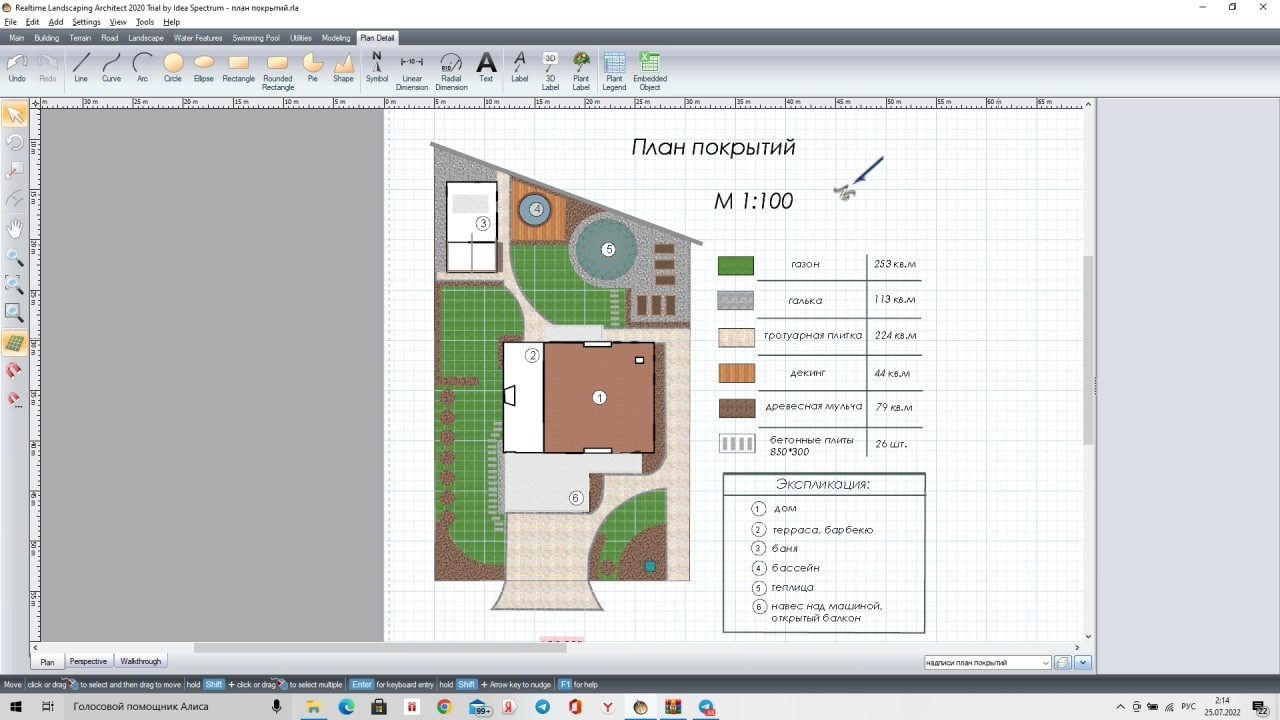This screenshot has height=720, width=1280.
Task: Select the Line drawing tool
Action: tap(81, 67)
